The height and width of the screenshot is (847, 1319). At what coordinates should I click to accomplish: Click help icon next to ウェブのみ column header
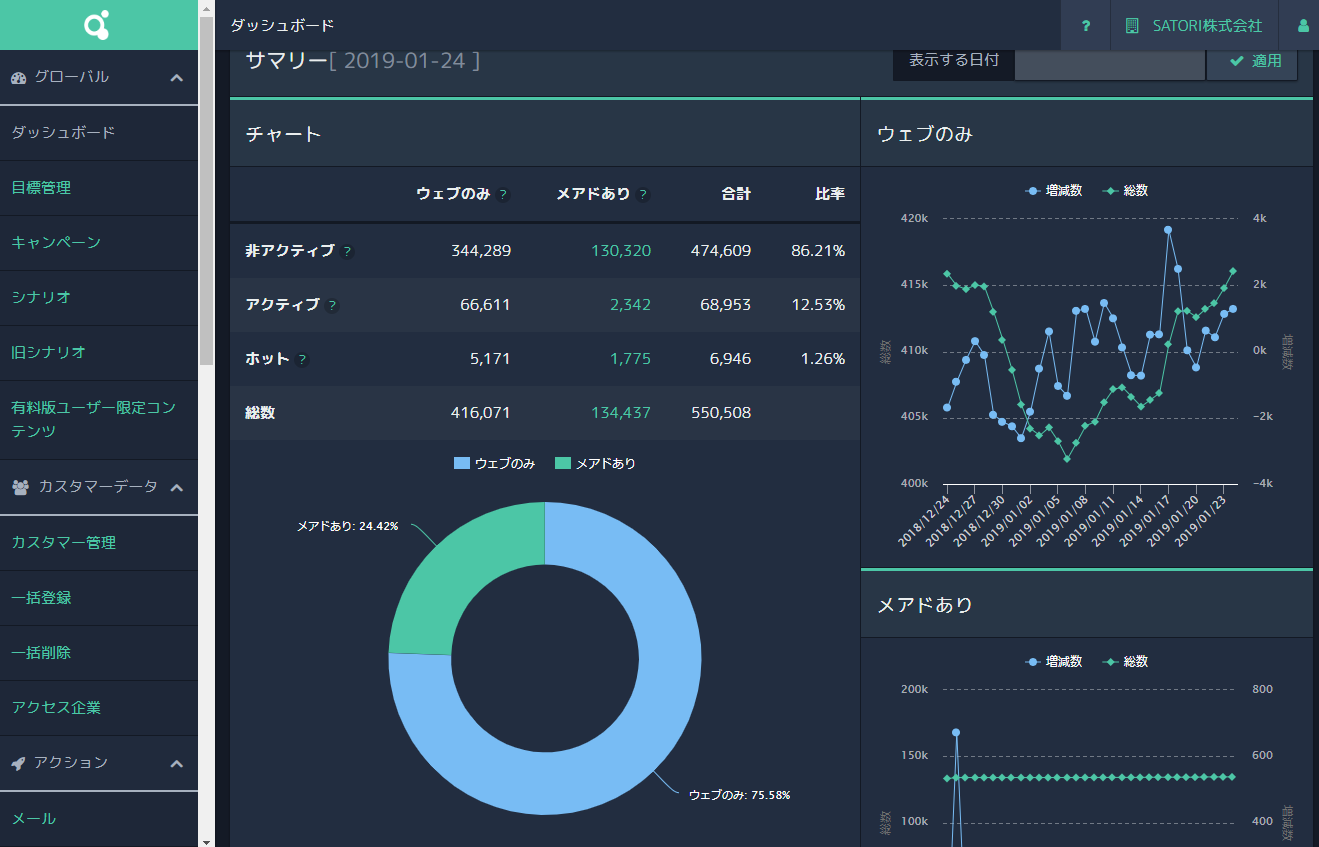[x=503, y=195]
